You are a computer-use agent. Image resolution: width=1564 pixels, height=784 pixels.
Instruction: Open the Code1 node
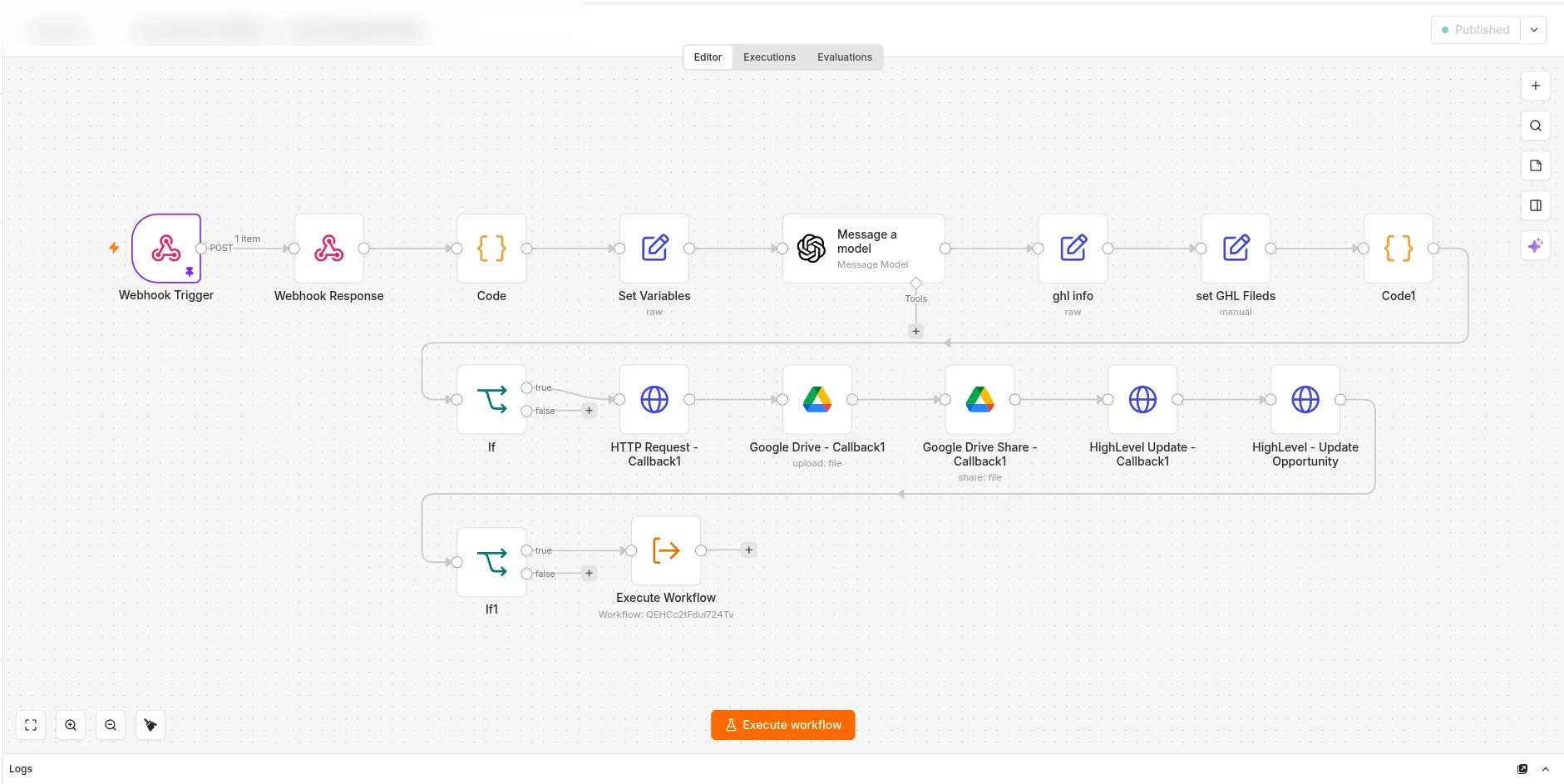point(1399,249)
